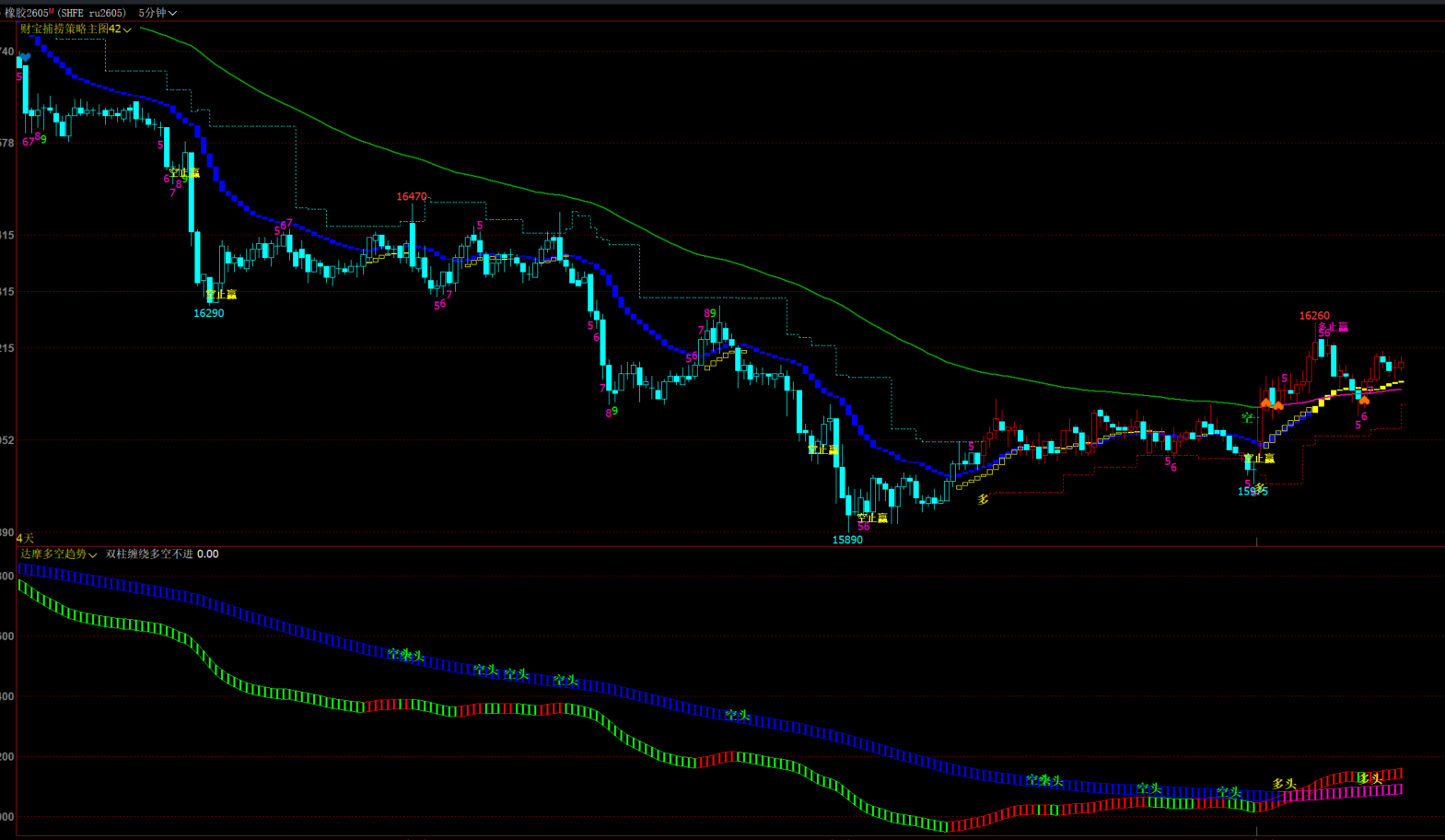The width and height of the screenshot is (1445, 840).
Task: Select the 16260 high price label
Action: (x=1314, y=316)
